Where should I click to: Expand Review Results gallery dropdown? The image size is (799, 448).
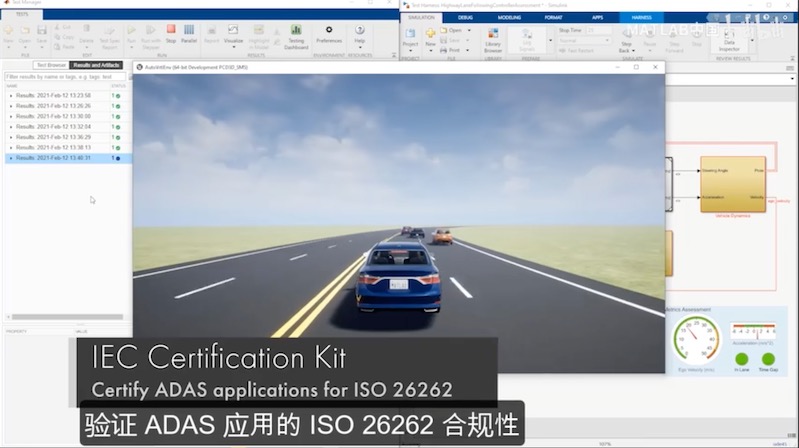[x=752, y=41]
